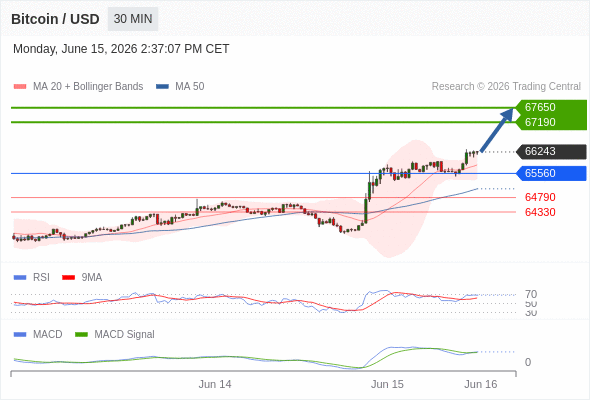Click the Jun 15 date marker
The image size is (590, 400).
387,384
